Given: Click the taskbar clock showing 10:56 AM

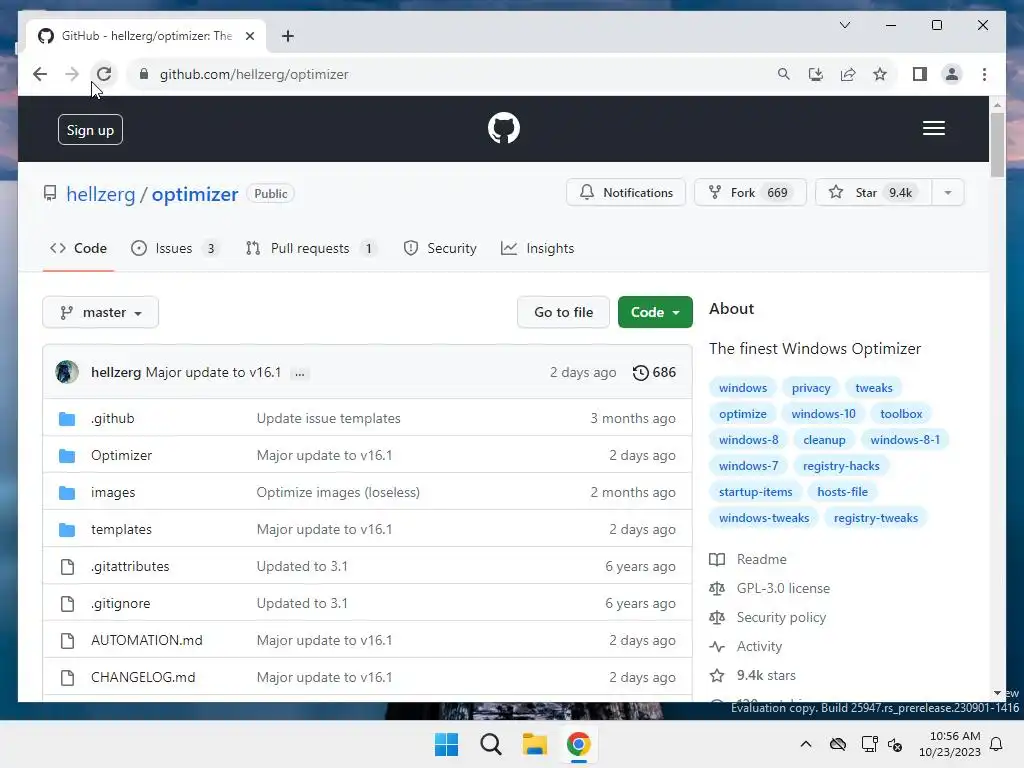Looking at the screenshot, I should (950, 744).
